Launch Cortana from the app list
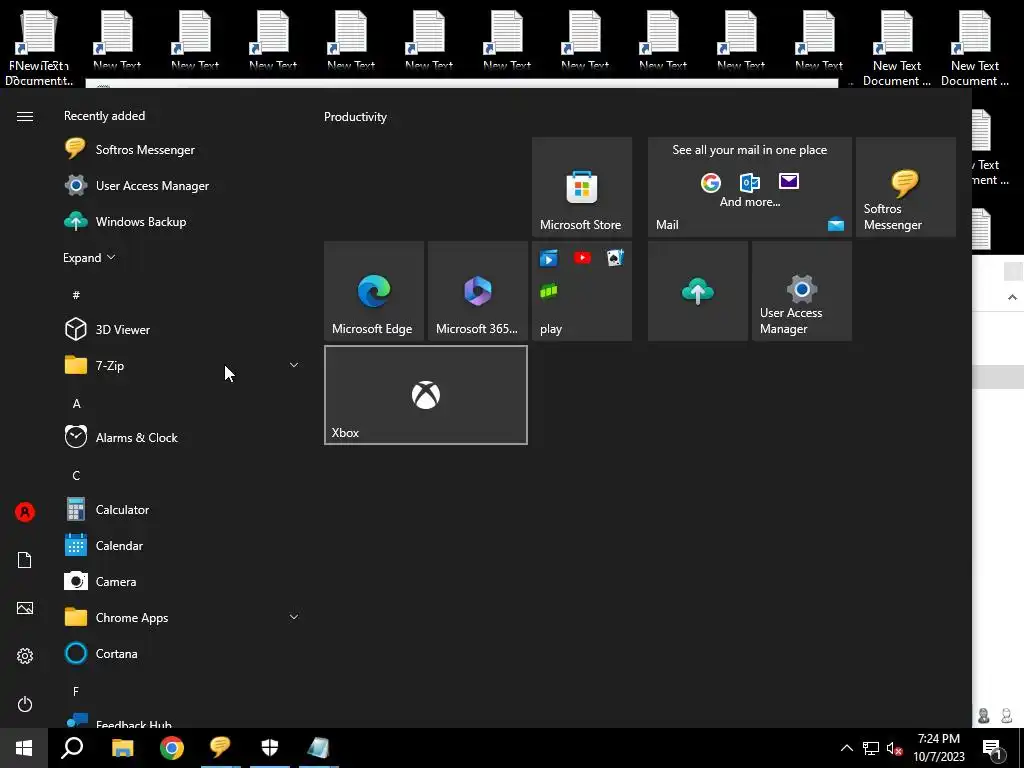This screenshot has height=768, width=1024. click(182, 653)
